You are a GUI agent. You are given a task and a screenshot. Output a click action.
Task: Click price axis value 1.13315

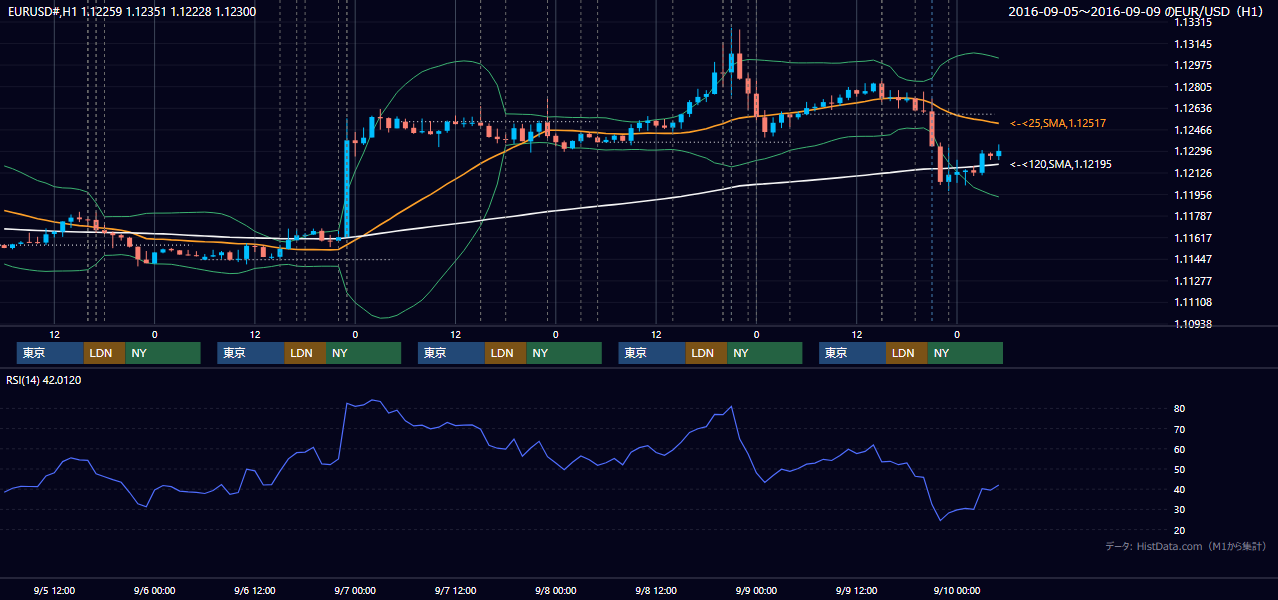(1193, 22)
